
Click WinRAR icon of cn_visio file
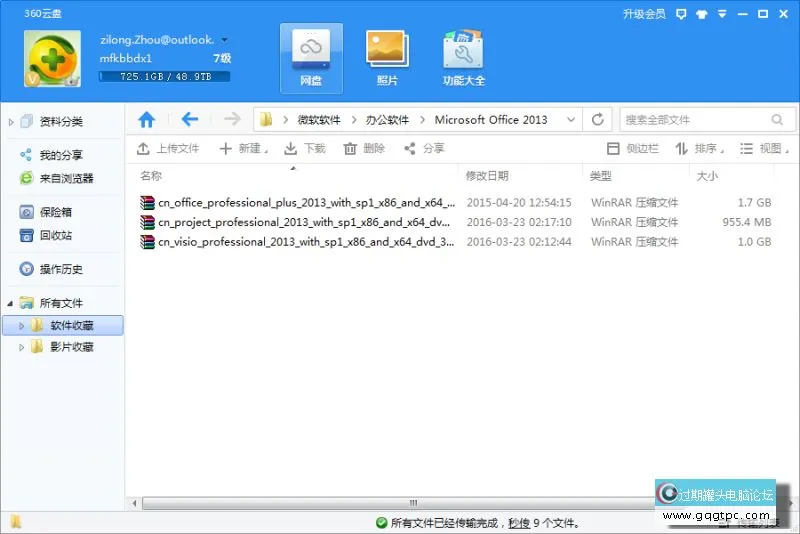(147, 242)
